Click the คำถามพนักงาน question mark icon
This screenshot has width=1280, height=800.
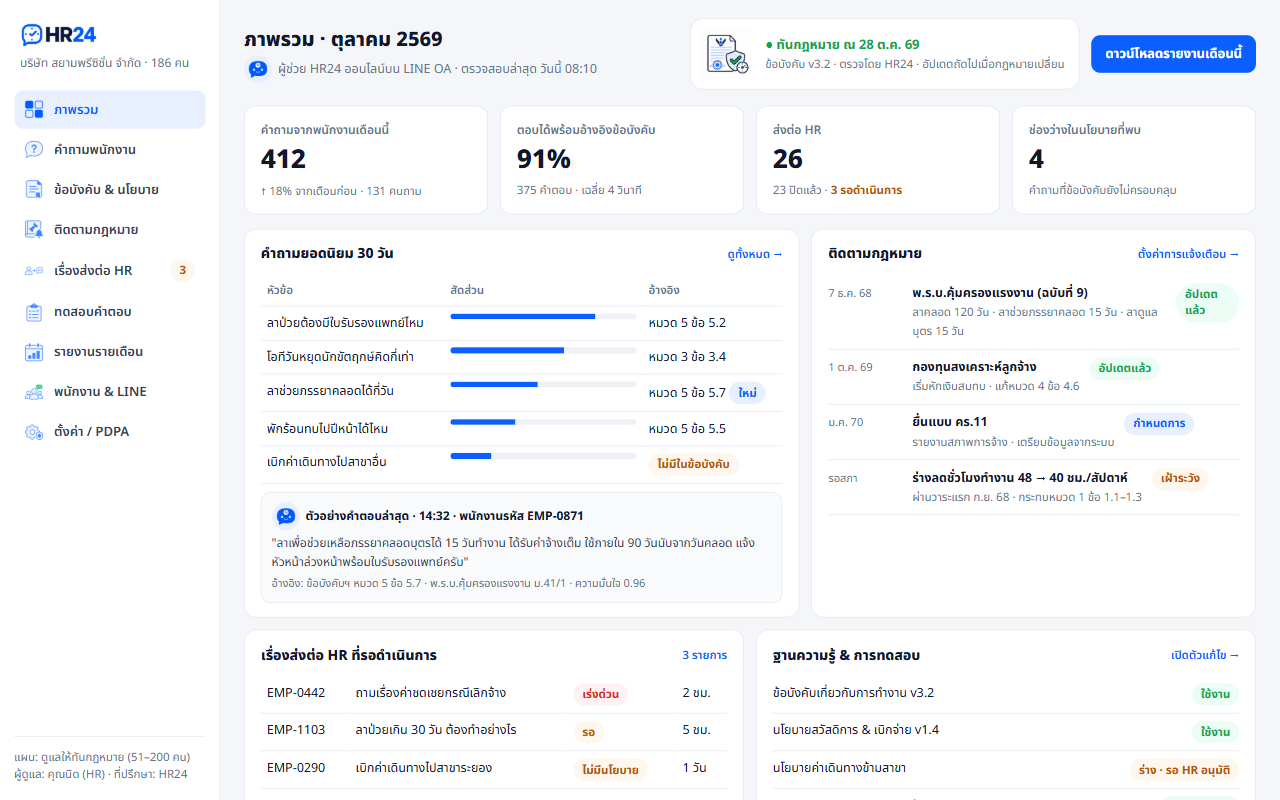click(x=34, y=149)
